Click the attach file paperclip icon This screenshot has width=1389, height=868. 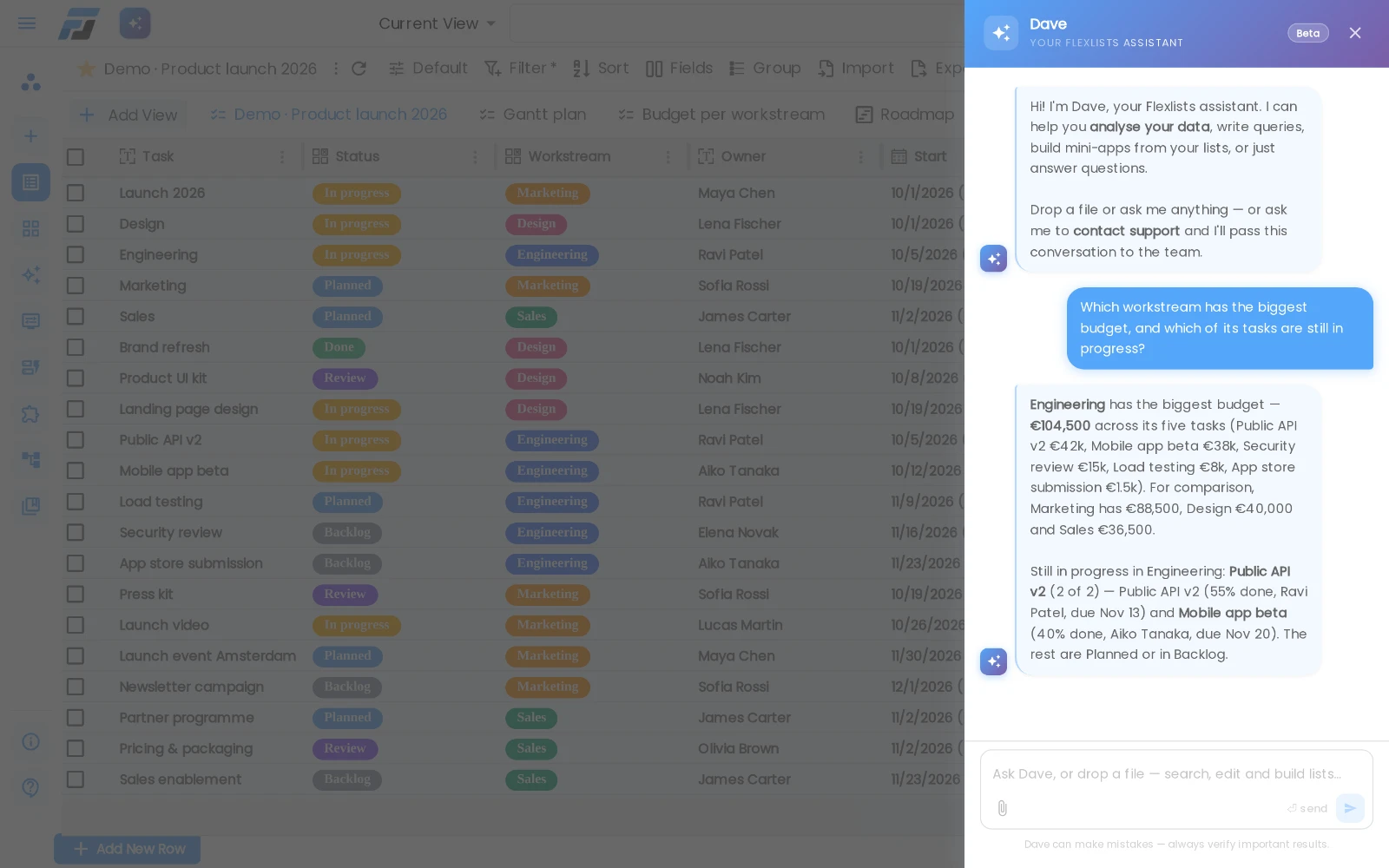1002,808
